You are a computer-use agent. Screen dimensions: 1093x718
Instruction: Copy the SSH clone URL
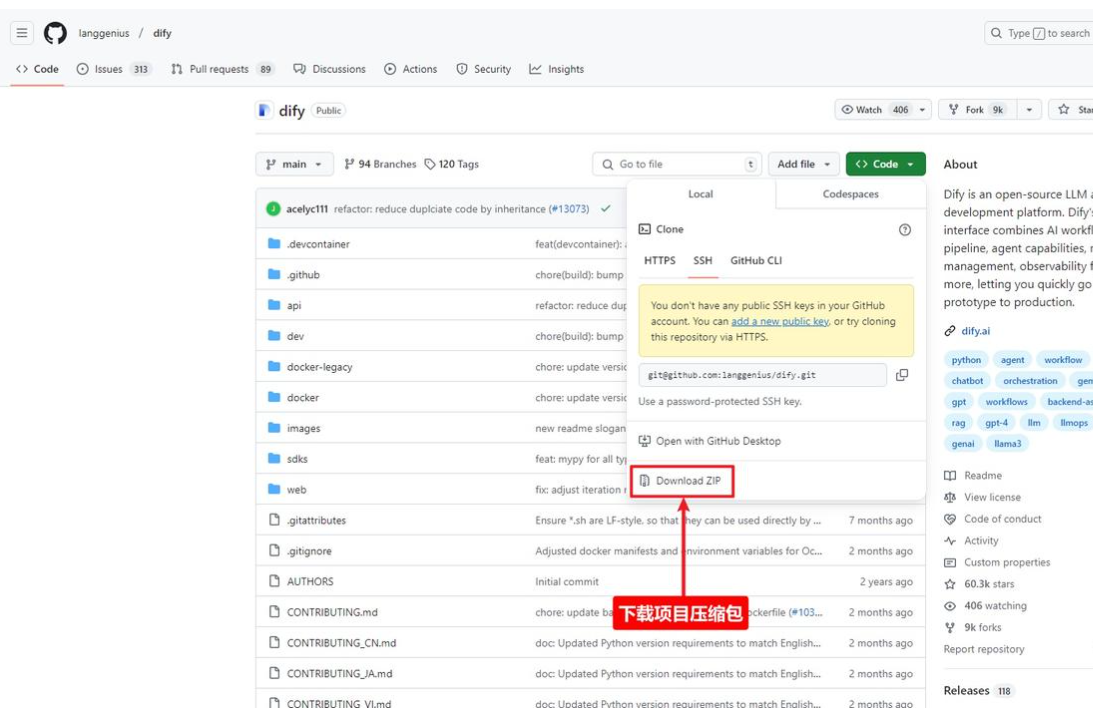coord(902,375)
